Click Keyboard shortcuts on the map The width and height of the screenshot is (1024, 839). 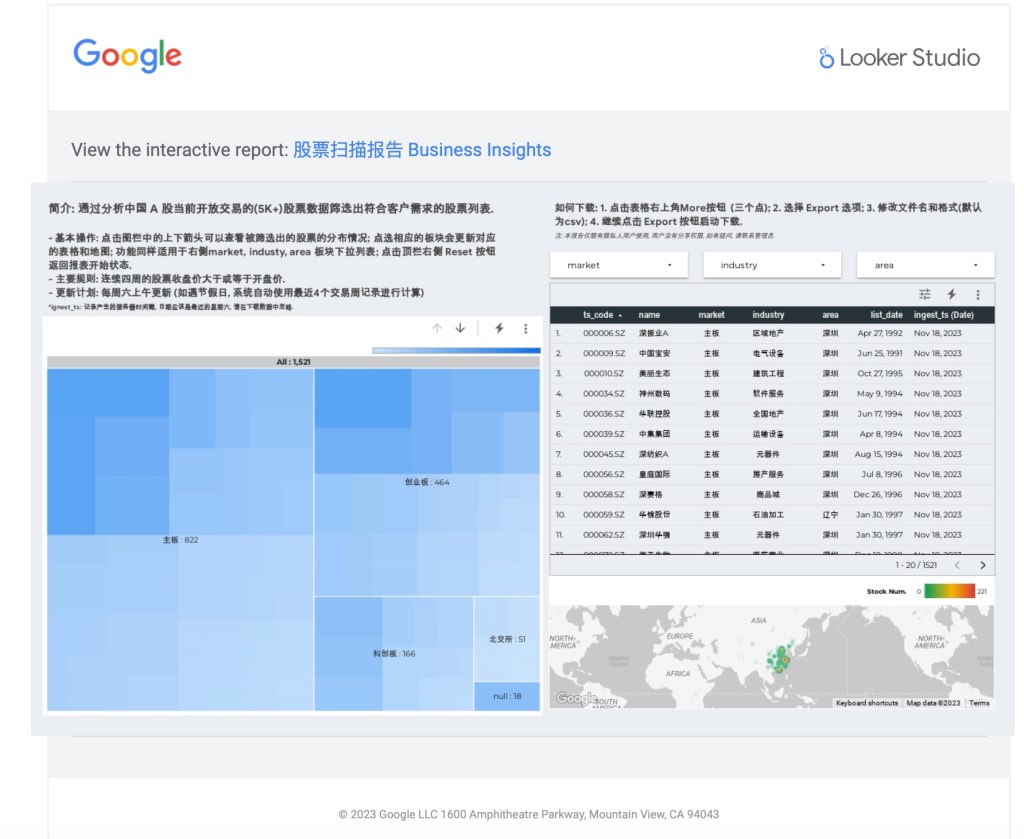(x=866, y=703)
